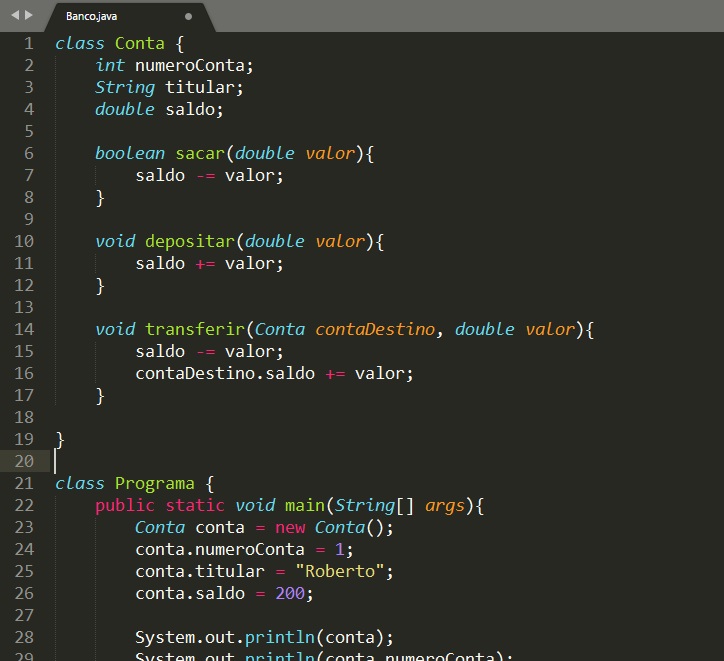The height and width of the screenshot is (661, 724).
Task: Click the Programa class name
Action: point(154,483)
